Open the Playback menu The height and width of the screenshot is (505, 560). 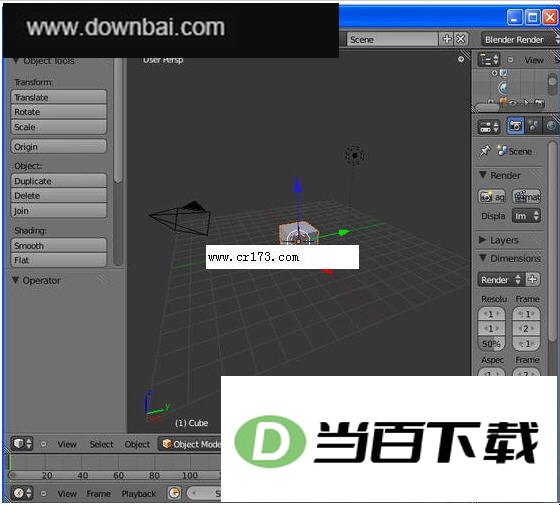[x=139, y=494]
